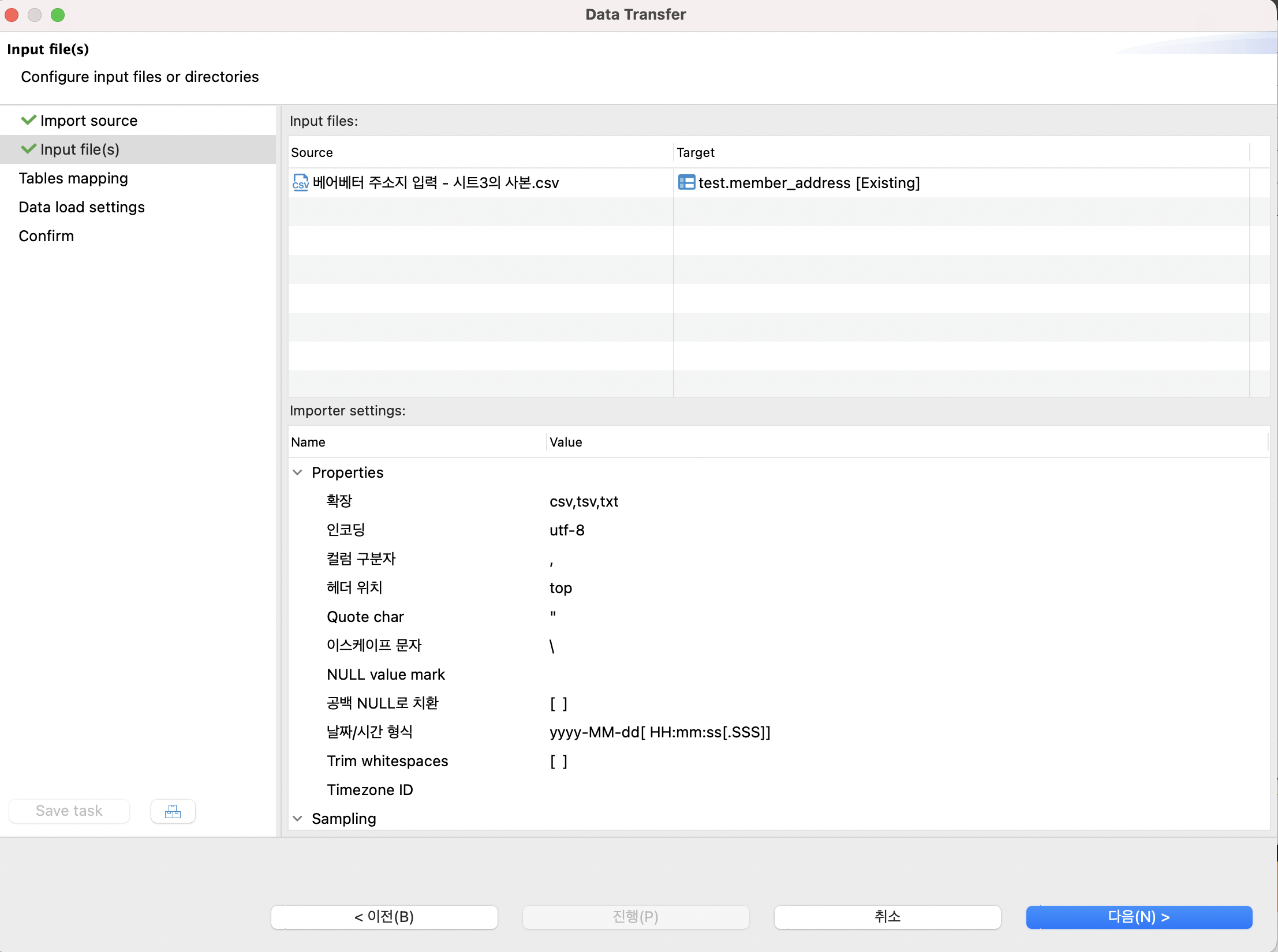
Task: Collapse the Sampling group chevron
Action: 298,819
